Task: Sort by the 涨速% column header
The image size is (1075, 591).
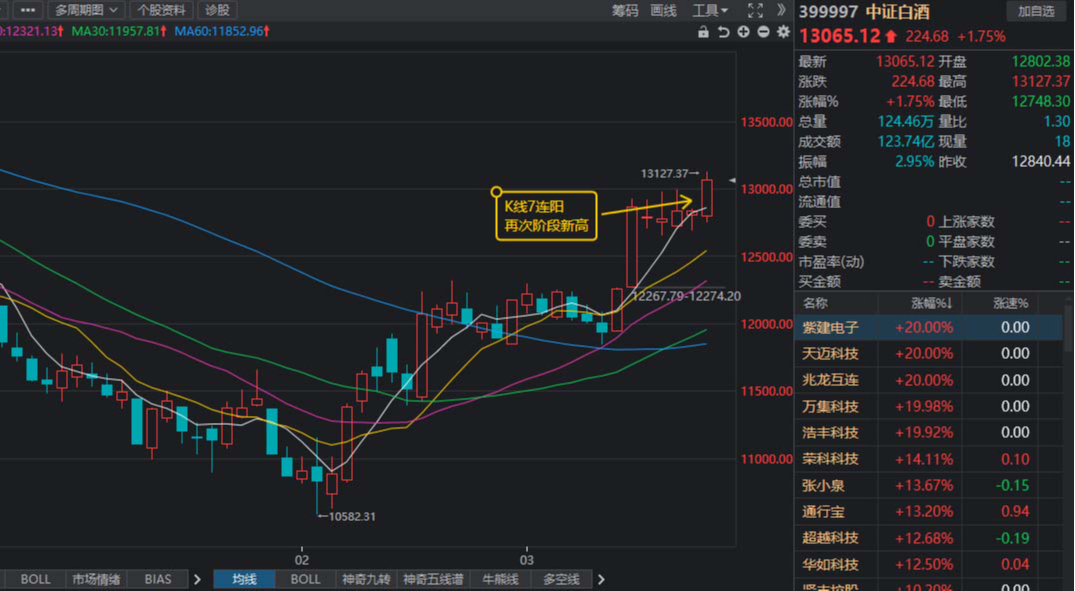Action: tap(1011, 303)
